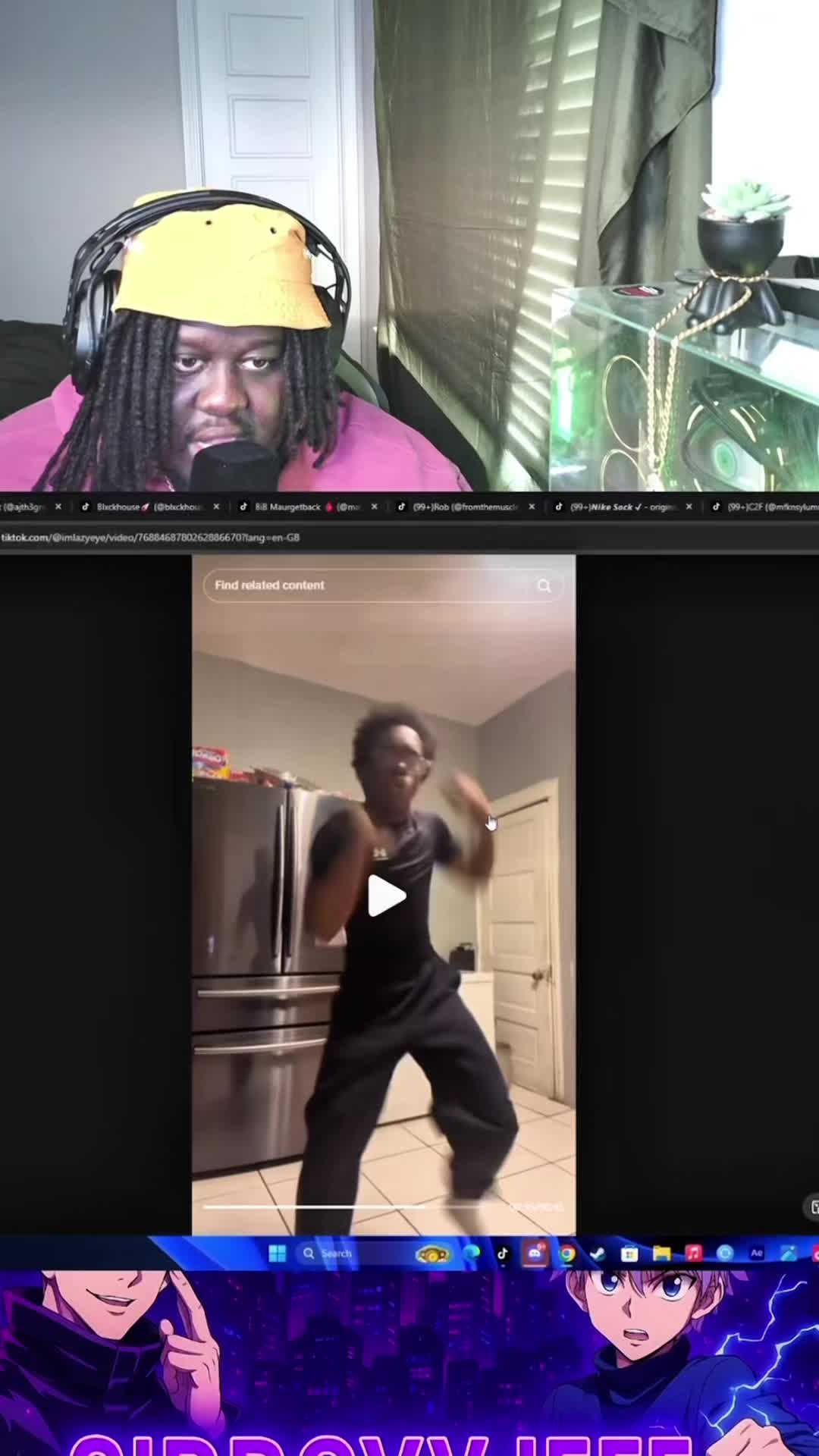Screen dimensions: 819x1456
Task: Open Microsoft Store from the taskbar
Action: pos(629,1254)
